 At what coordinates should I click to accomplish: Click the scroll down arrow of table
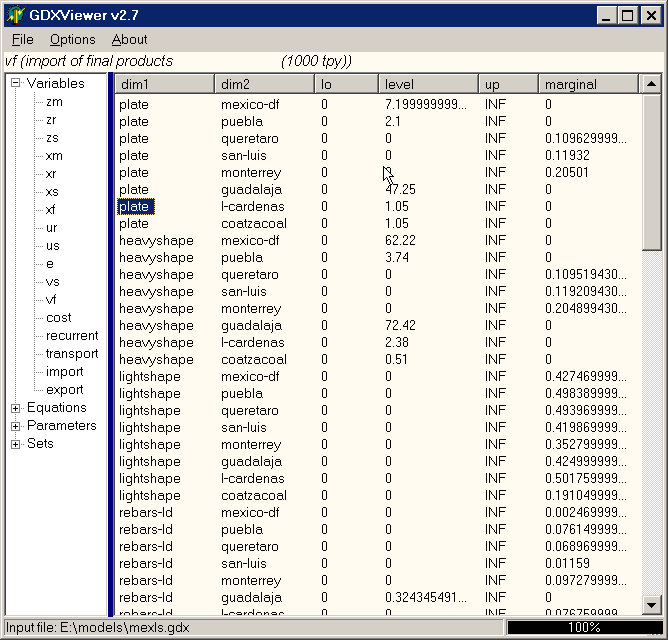click(651, 604)
